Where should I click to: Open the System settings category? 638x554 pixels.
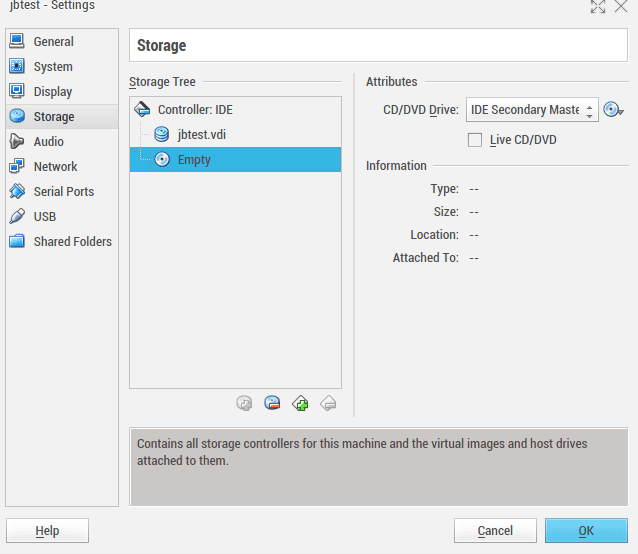(x=62, y=66)
